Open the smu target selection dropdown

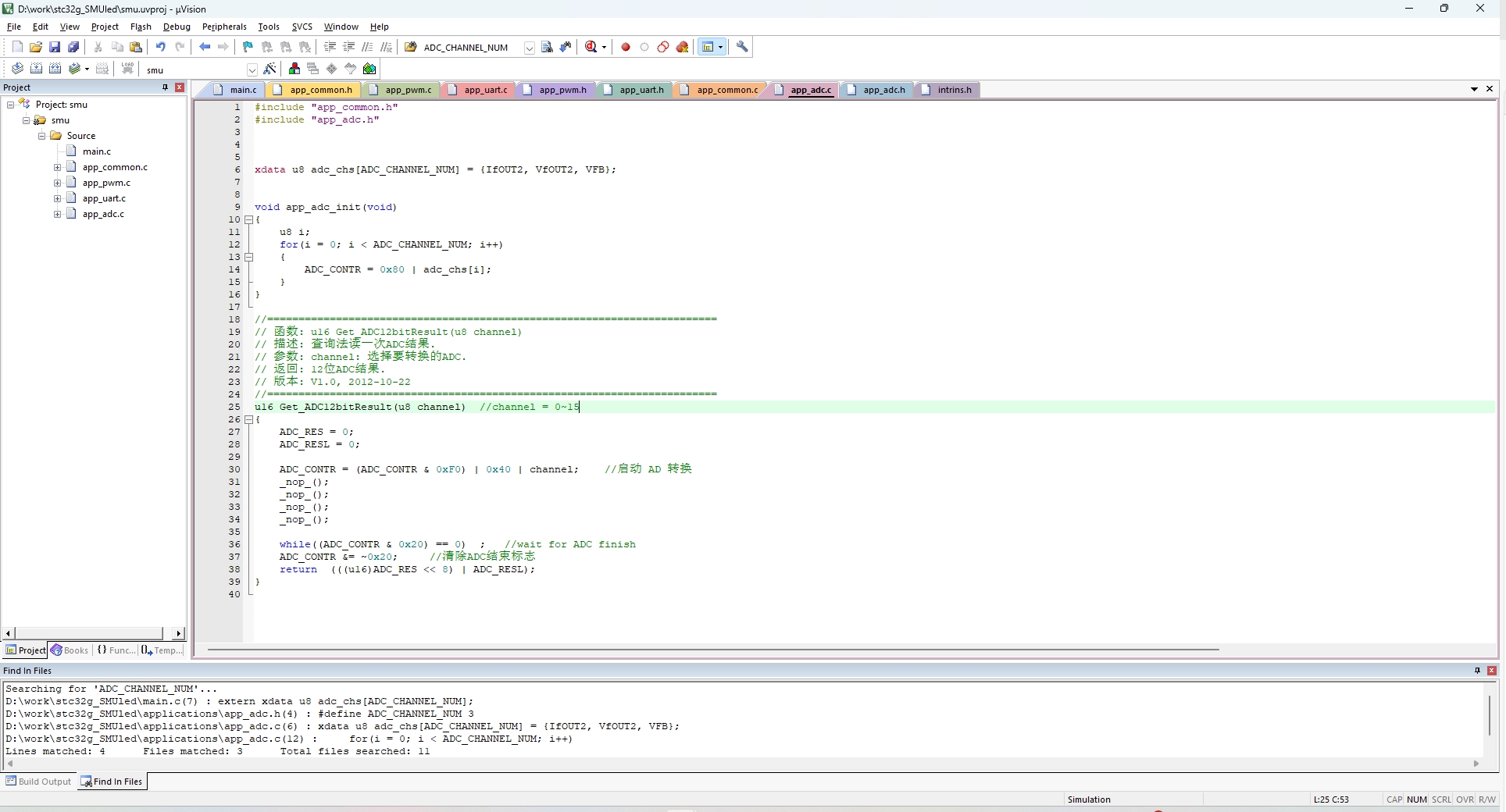(x=252, y=69)
